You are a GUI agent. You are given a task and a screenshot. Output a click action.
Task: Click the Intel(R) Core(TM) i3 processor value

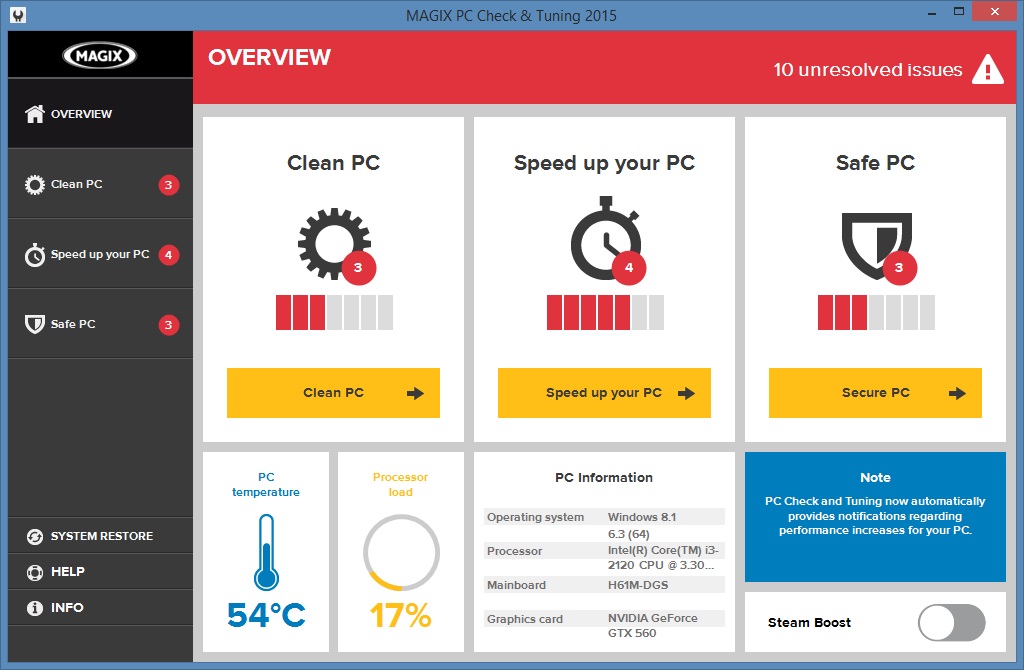tap(663, 558)
